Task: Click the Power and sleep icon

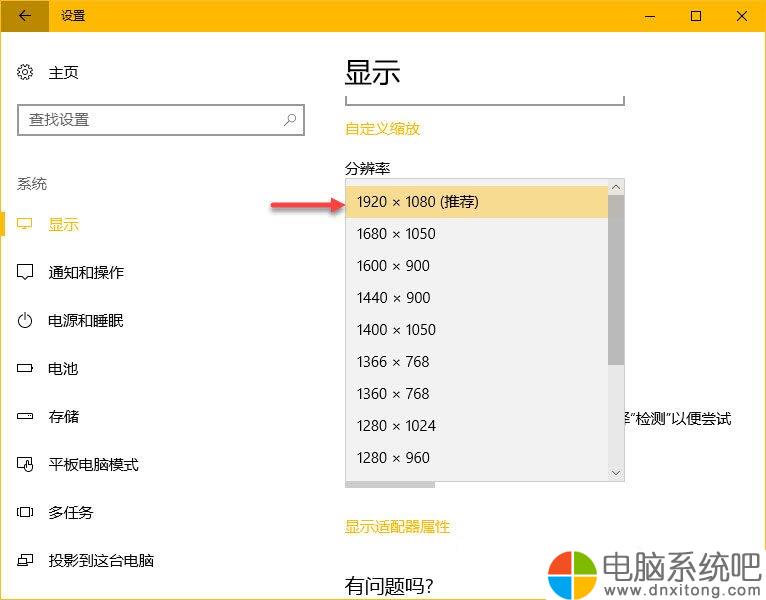Action: (x=26, y=321)
